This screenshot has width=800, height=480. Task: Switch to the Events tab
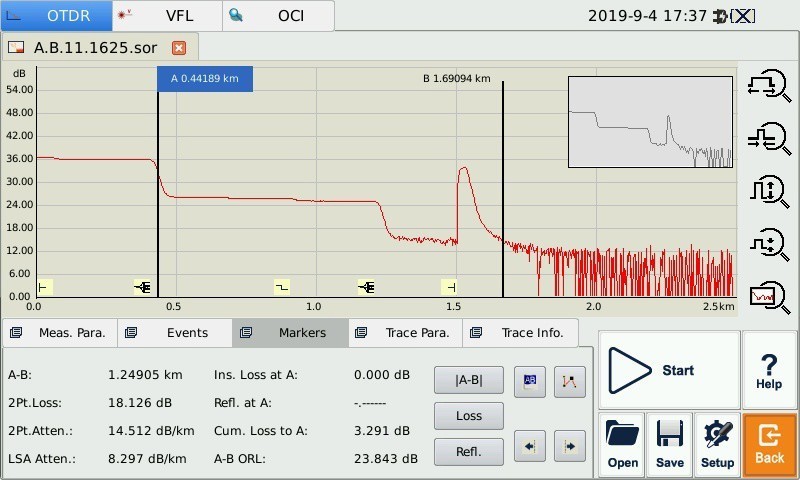tap(176, 333)
